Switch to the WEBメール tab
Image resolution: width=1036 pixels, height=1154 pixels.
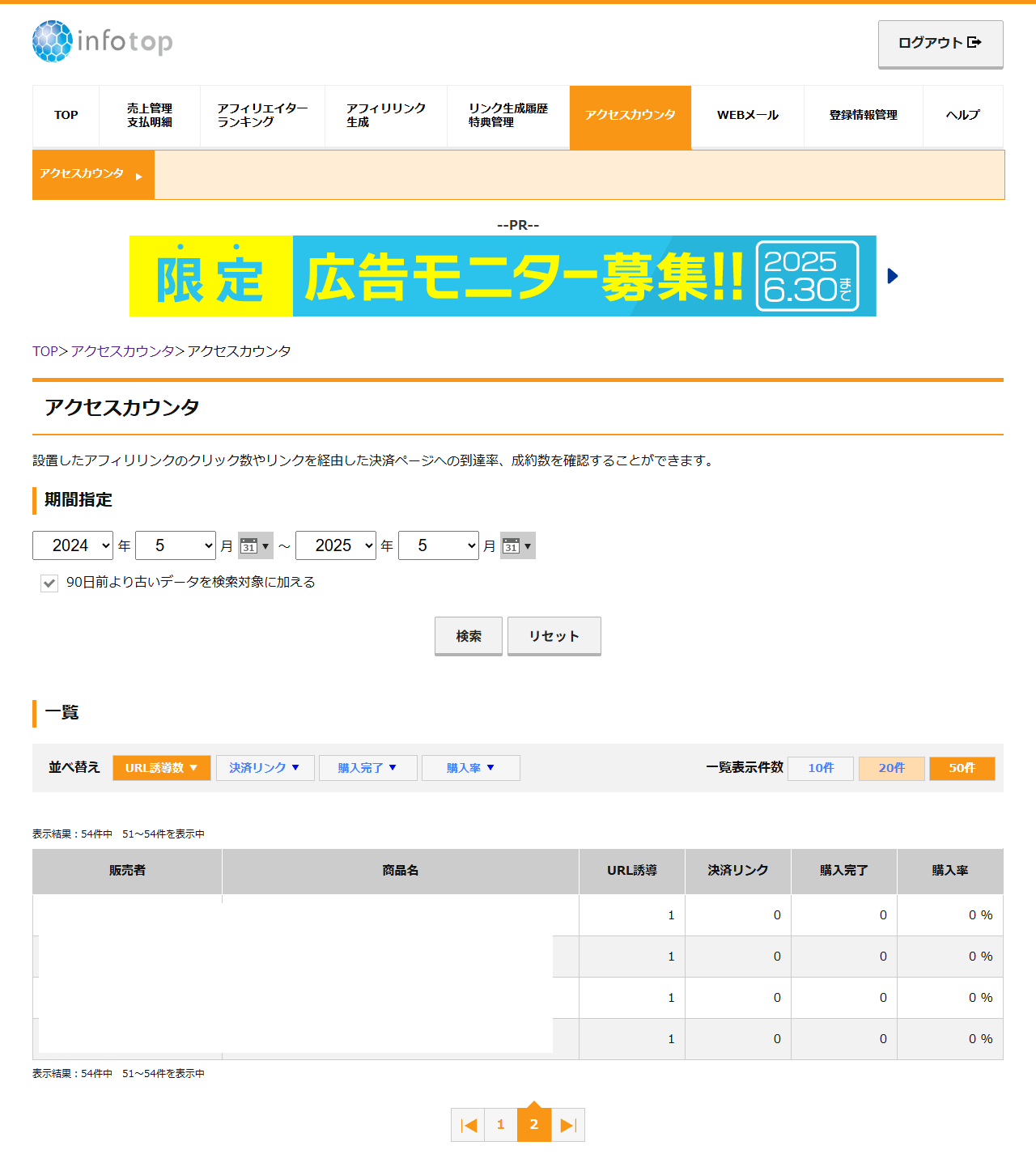click(747, 116)
